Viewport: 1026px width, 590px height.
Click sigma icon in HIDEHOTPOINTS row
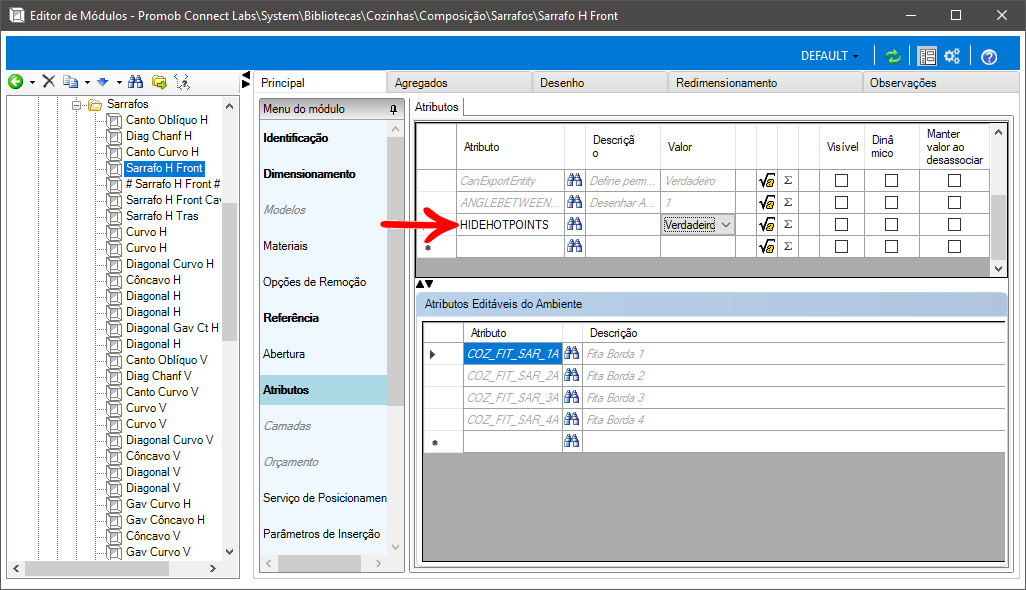(788, 224)
